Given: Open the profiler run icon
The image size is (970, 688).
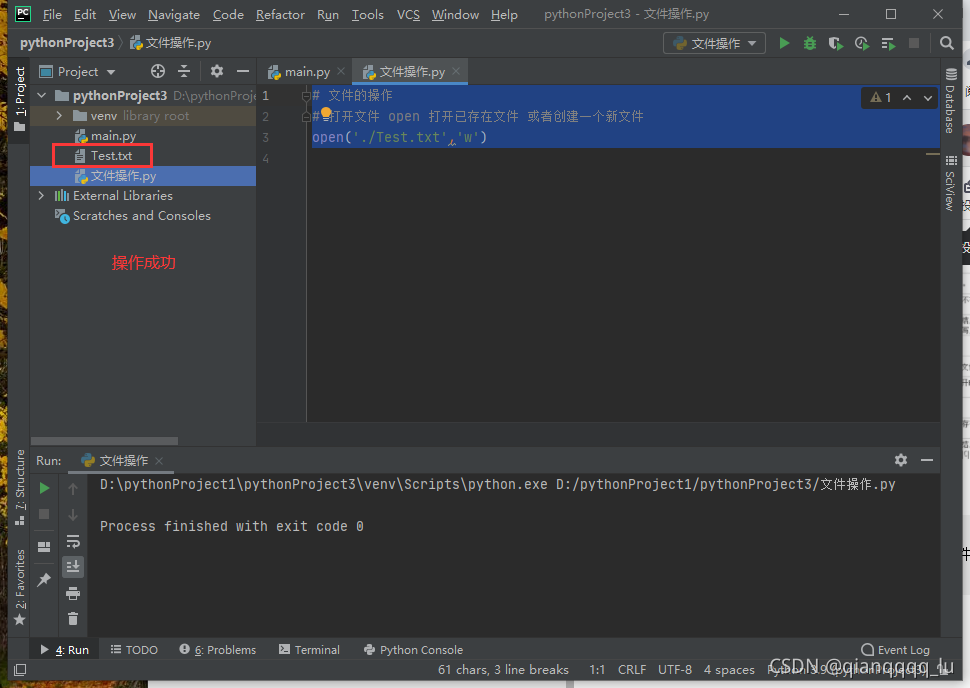Looking at the screenshot, I should point(862,43).
